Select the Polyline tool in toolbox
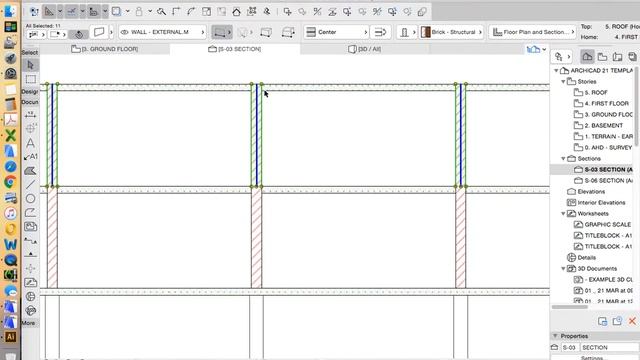This screenshot has width=640, height=360. [x=31, y=213]
